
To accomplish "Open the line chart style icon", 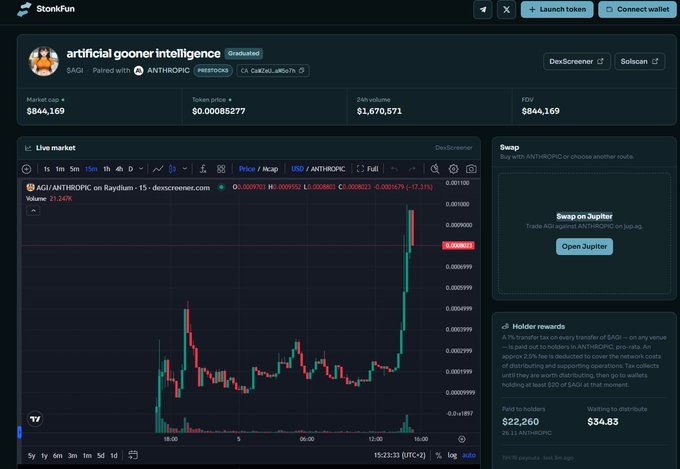I will [x=158, y=169].
